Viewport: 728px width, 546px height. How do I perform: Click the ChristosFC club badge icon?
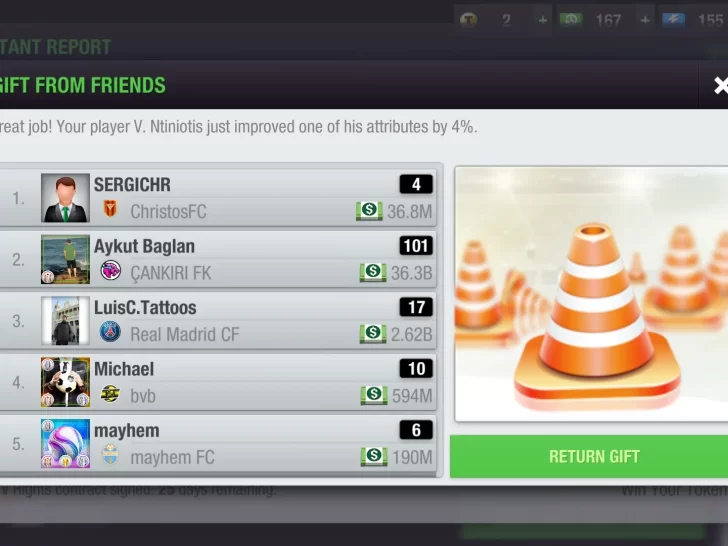[x=110, y=210]
